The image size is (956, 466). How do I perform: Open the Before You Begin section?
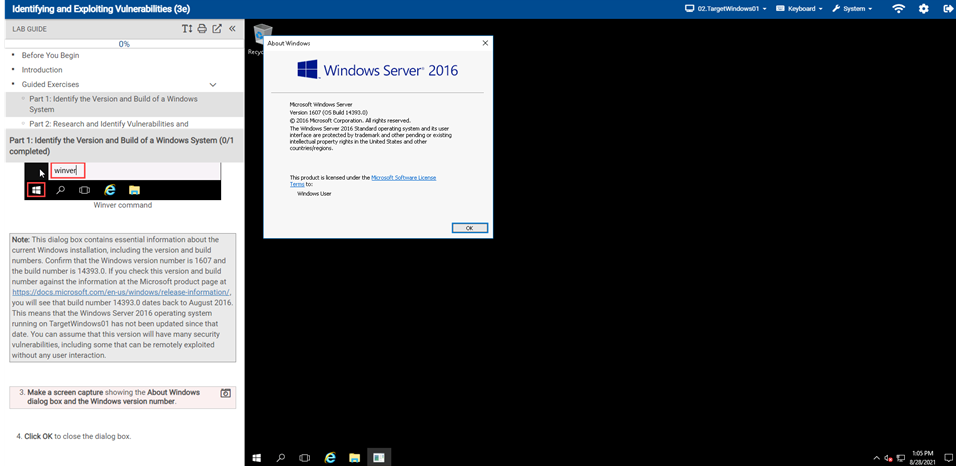(x=51, y=56)
